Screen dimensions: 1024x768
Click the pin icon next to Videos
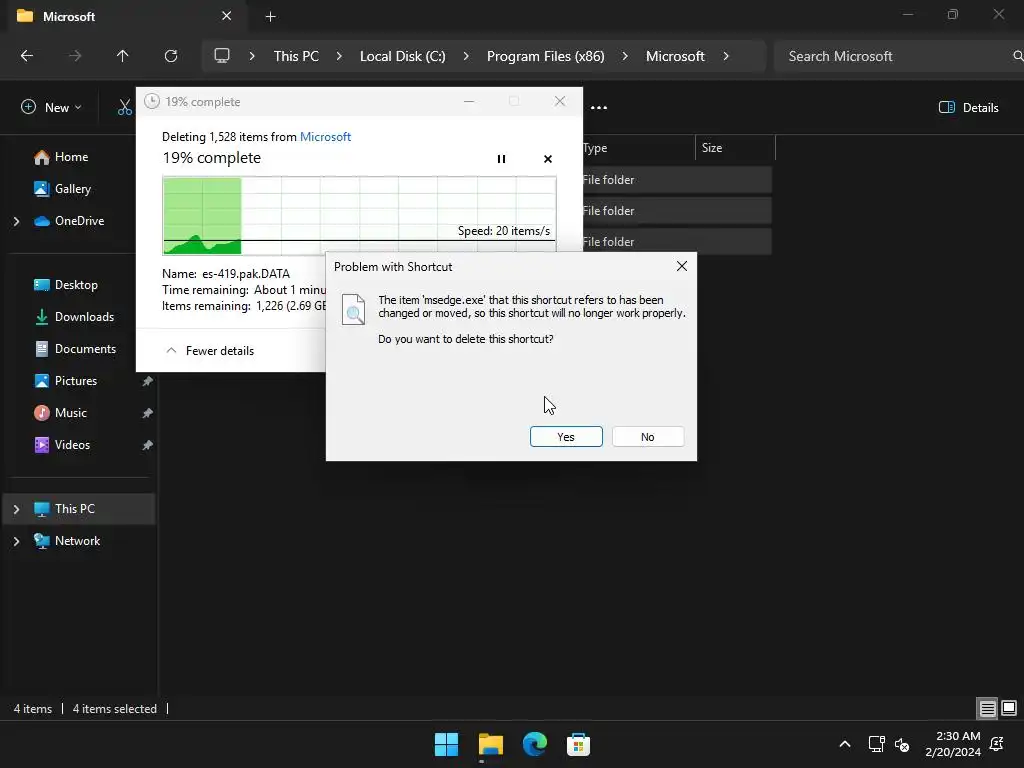click(148, 445)
